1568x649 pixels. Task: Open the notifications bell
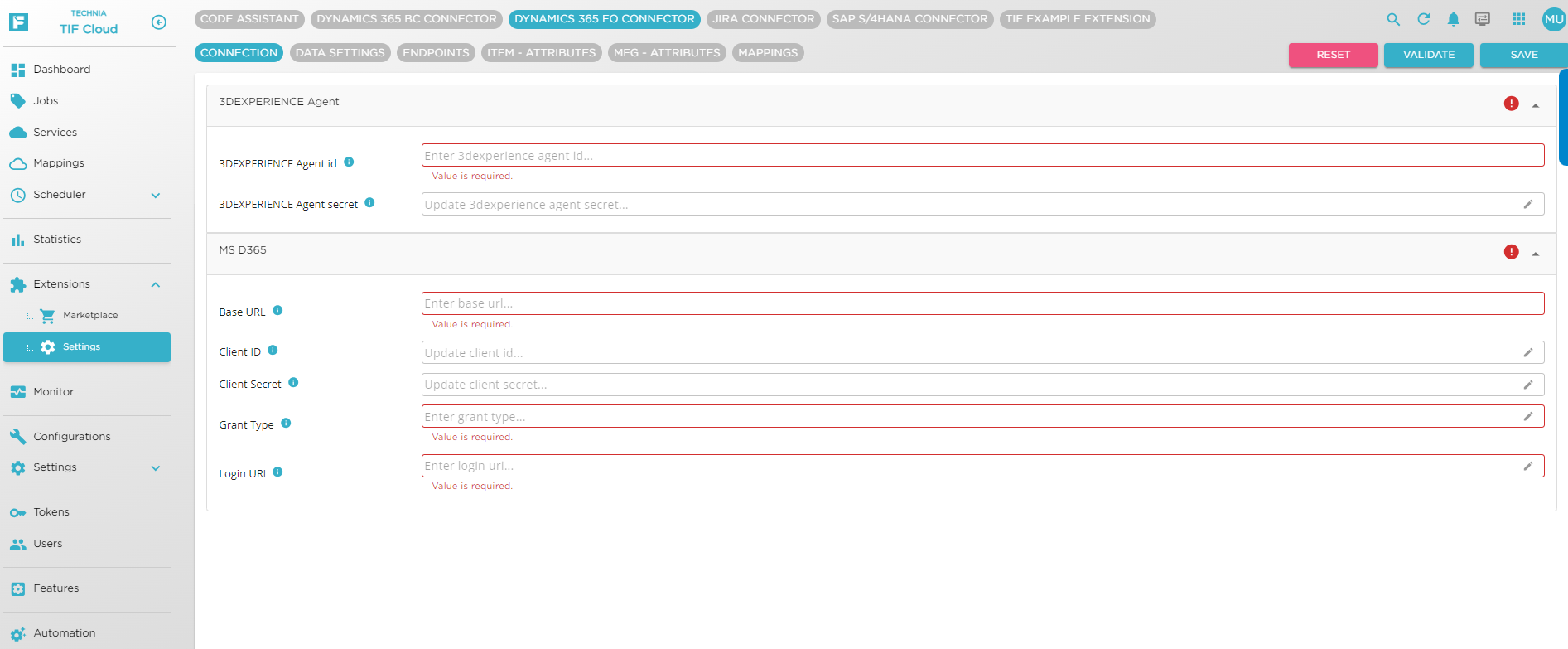coord(1453,19)
